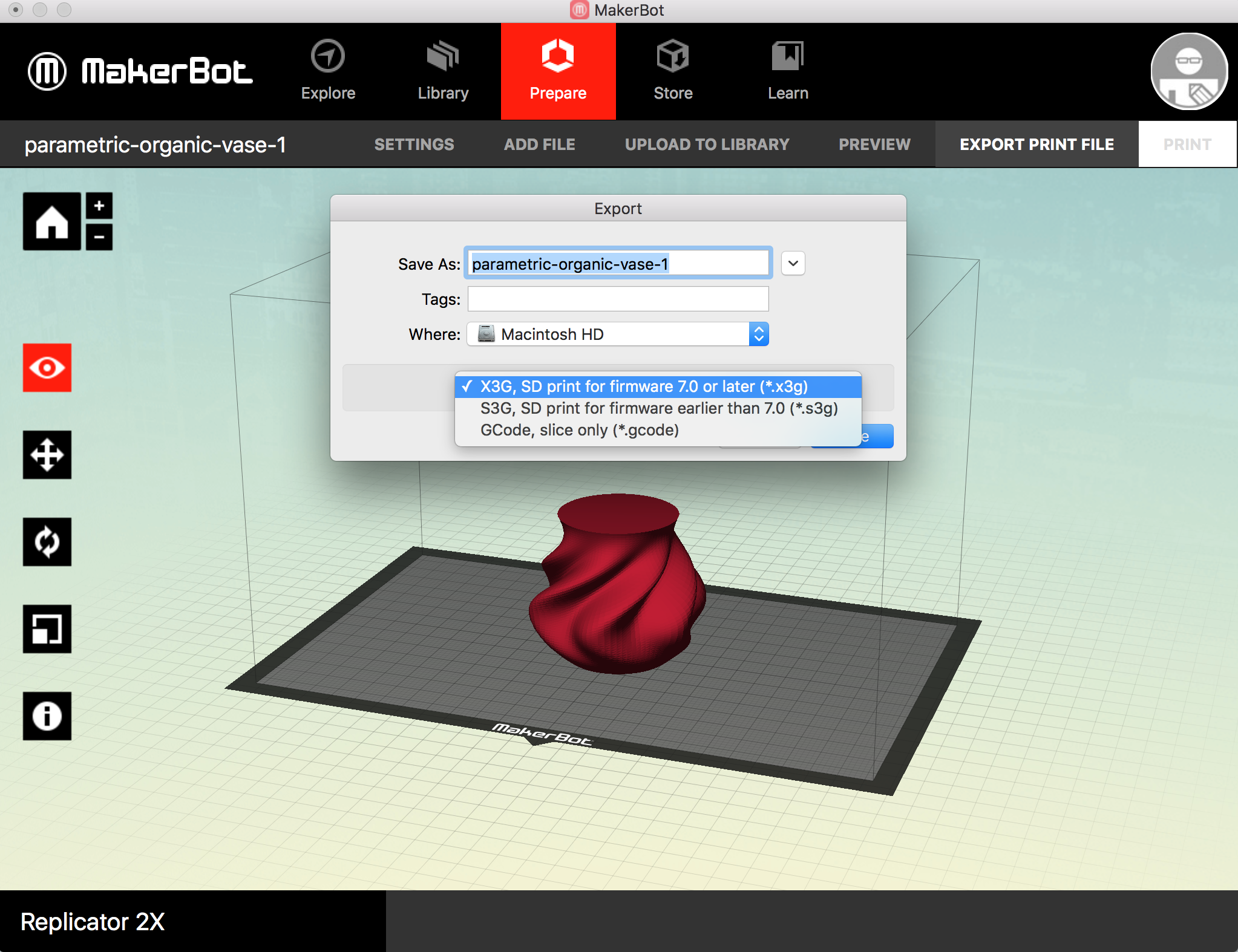This screenshot has height=952, width=1238.
Task: Click UPLOAD TO LIBRARY
Action: click(x=707, y=145)
